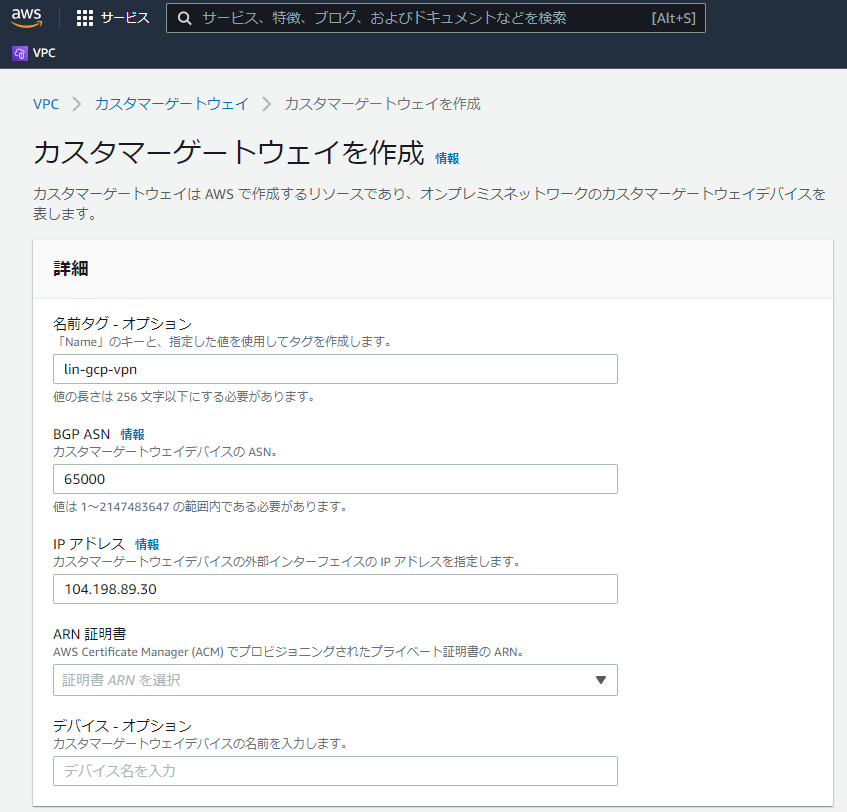Select the IP address field with 104.198.89.30
This screenshot has width=847, height=812.
[x=335, y=589]
